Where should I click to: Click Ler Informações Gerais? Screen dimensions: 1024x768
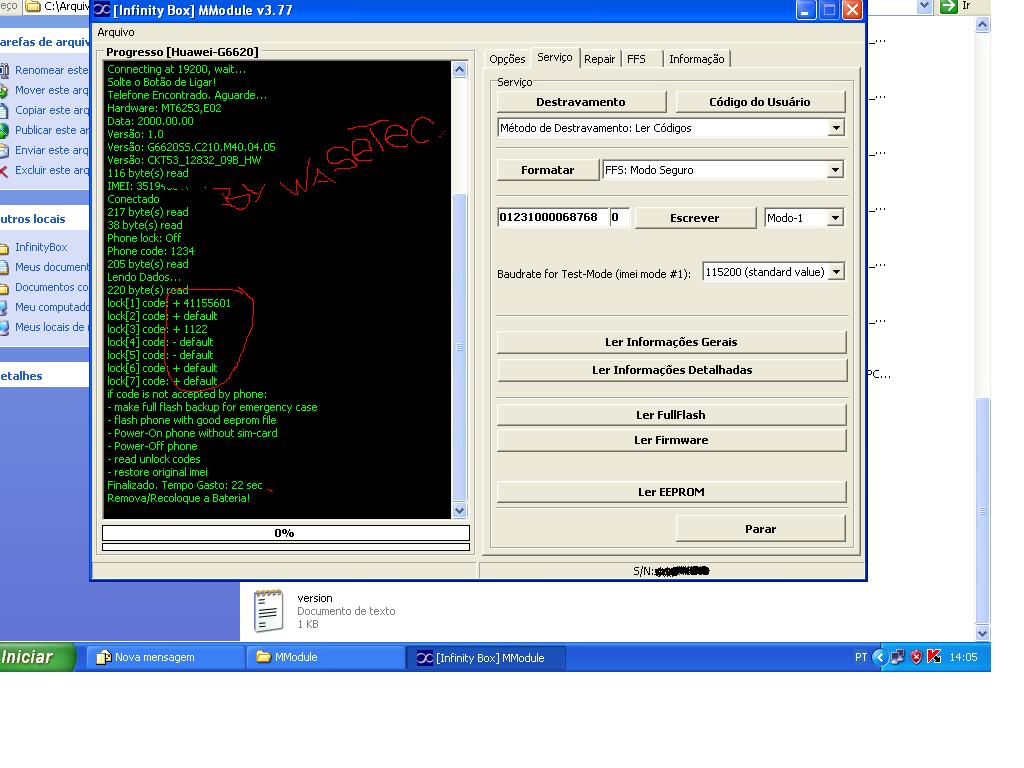pyautogui.click(x=671, y=342)
